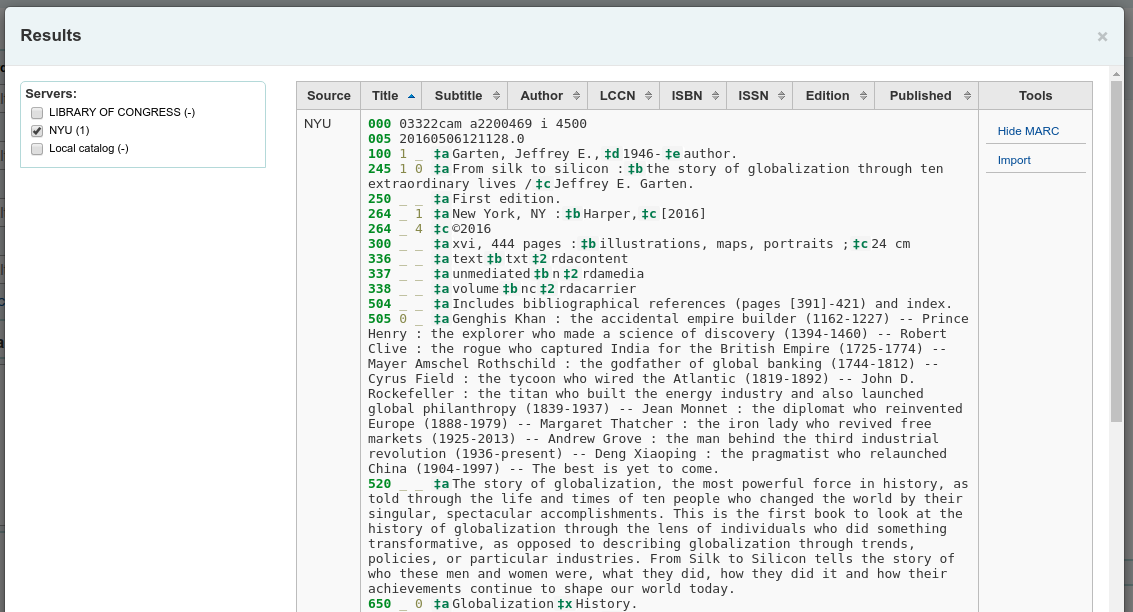The image size is (1133, 612).
Task: Enable the Local catalog checkbox
Action: click(x=37, y=149)
